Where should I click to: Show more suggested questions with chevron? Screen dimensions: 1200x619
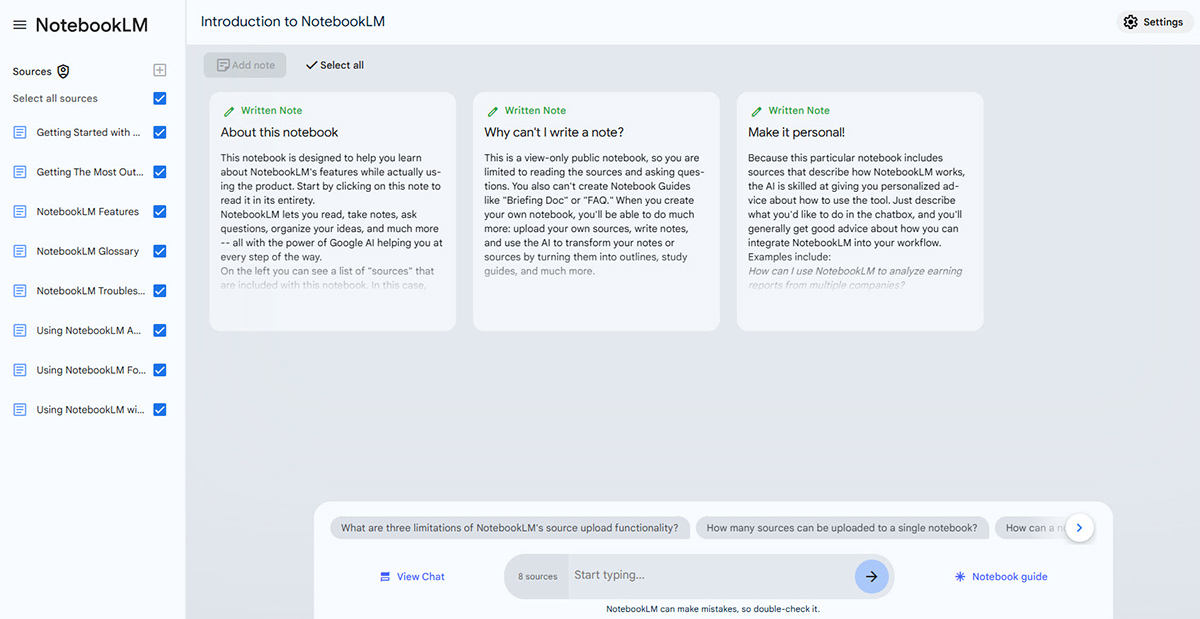tap(1079, 527)
